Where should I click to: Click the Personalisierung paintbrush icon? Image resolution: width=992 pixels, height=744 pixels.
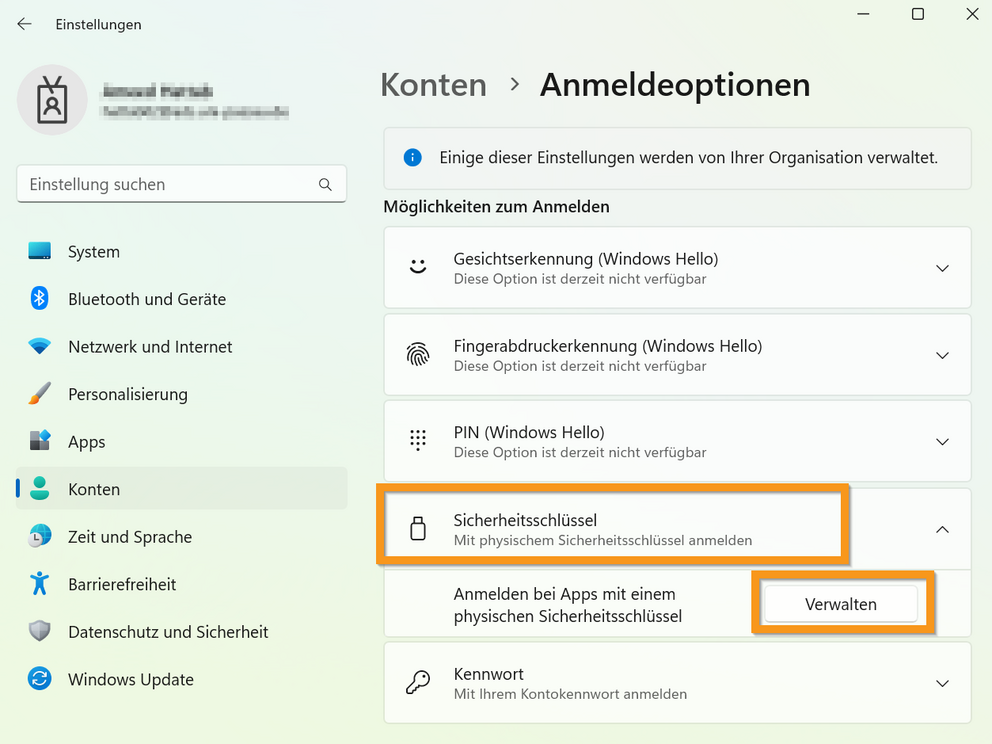40,394
